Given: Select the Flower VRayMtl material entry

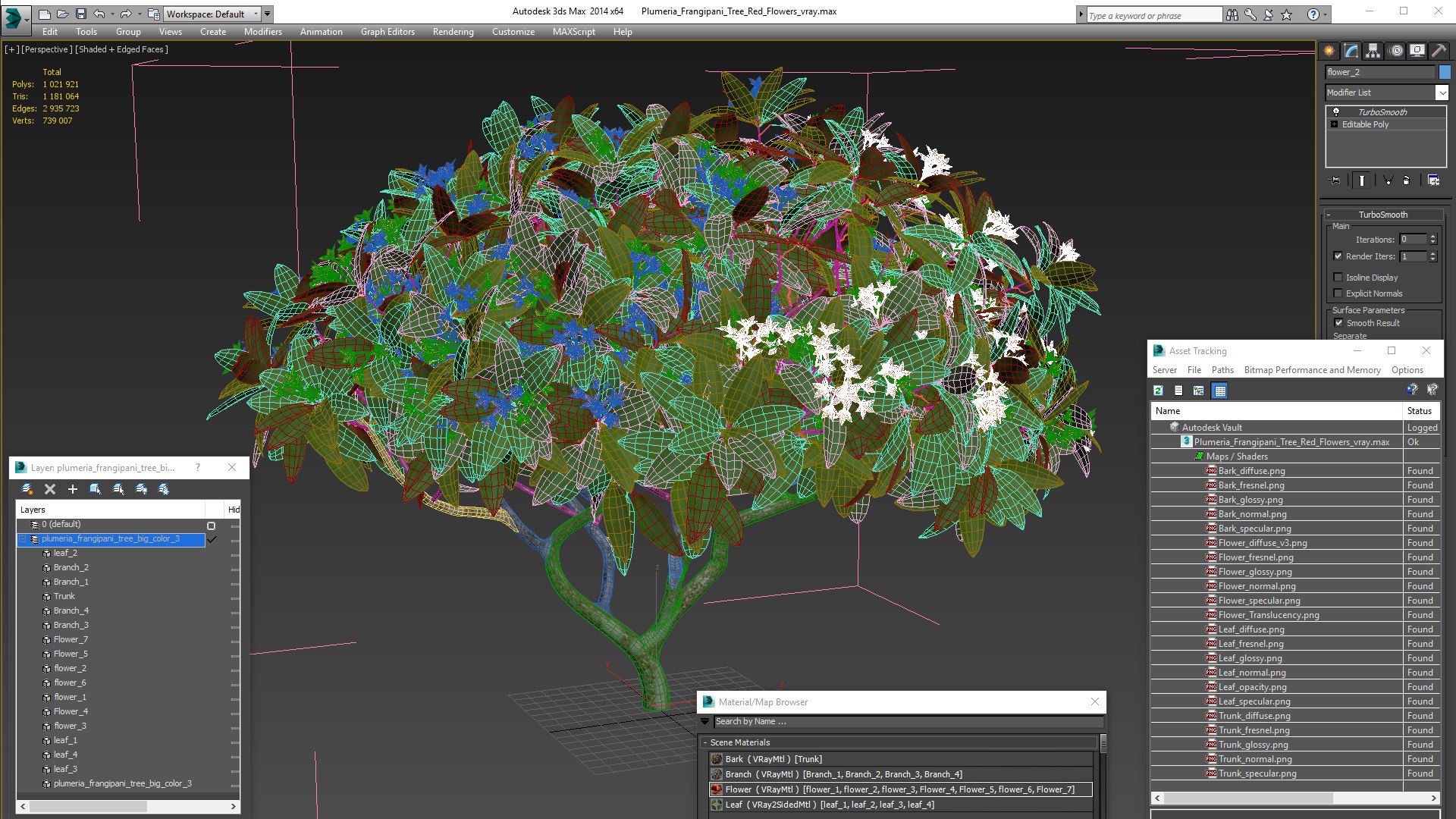Looking at the screenshot, I should pyautogui.click(x=900, y=789).
